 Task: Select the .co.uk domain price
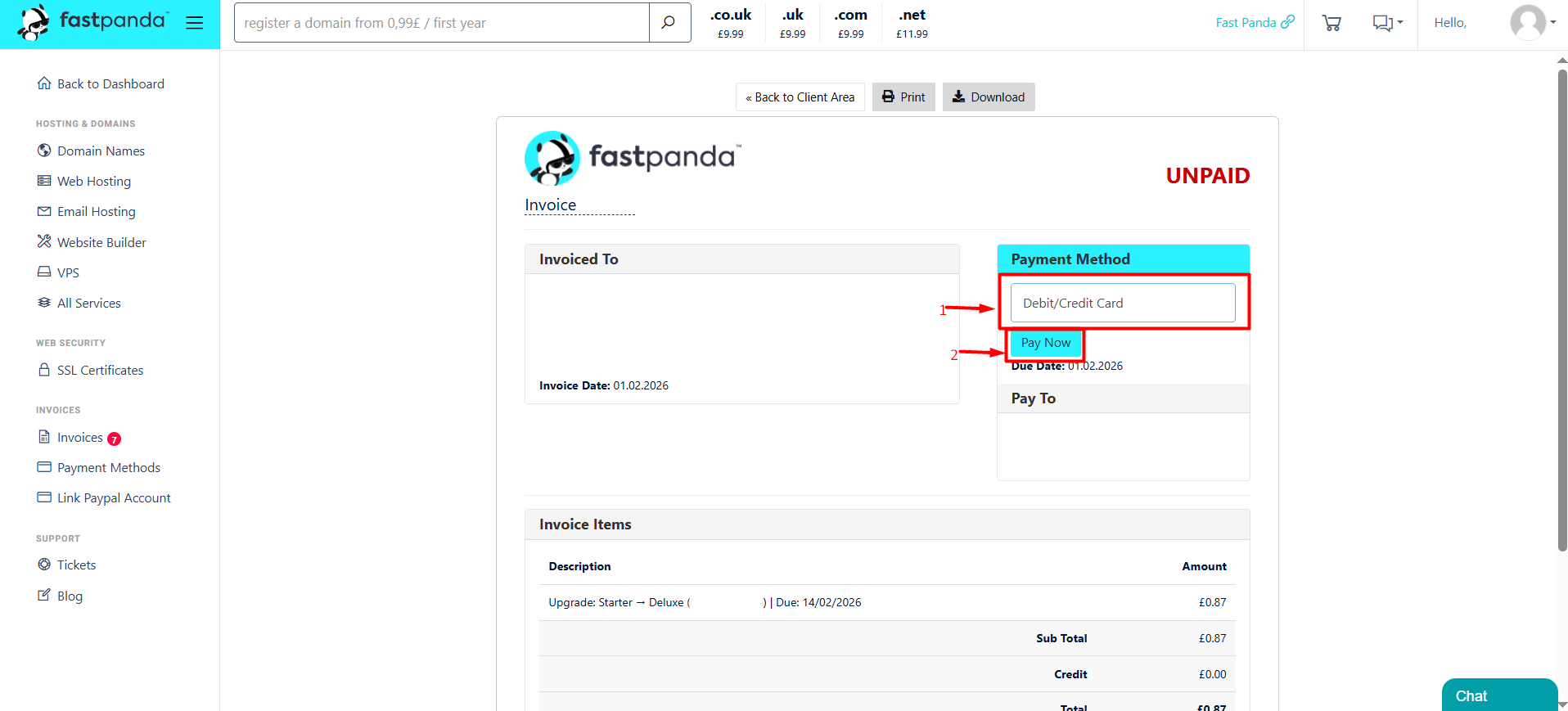click(730, 23)
